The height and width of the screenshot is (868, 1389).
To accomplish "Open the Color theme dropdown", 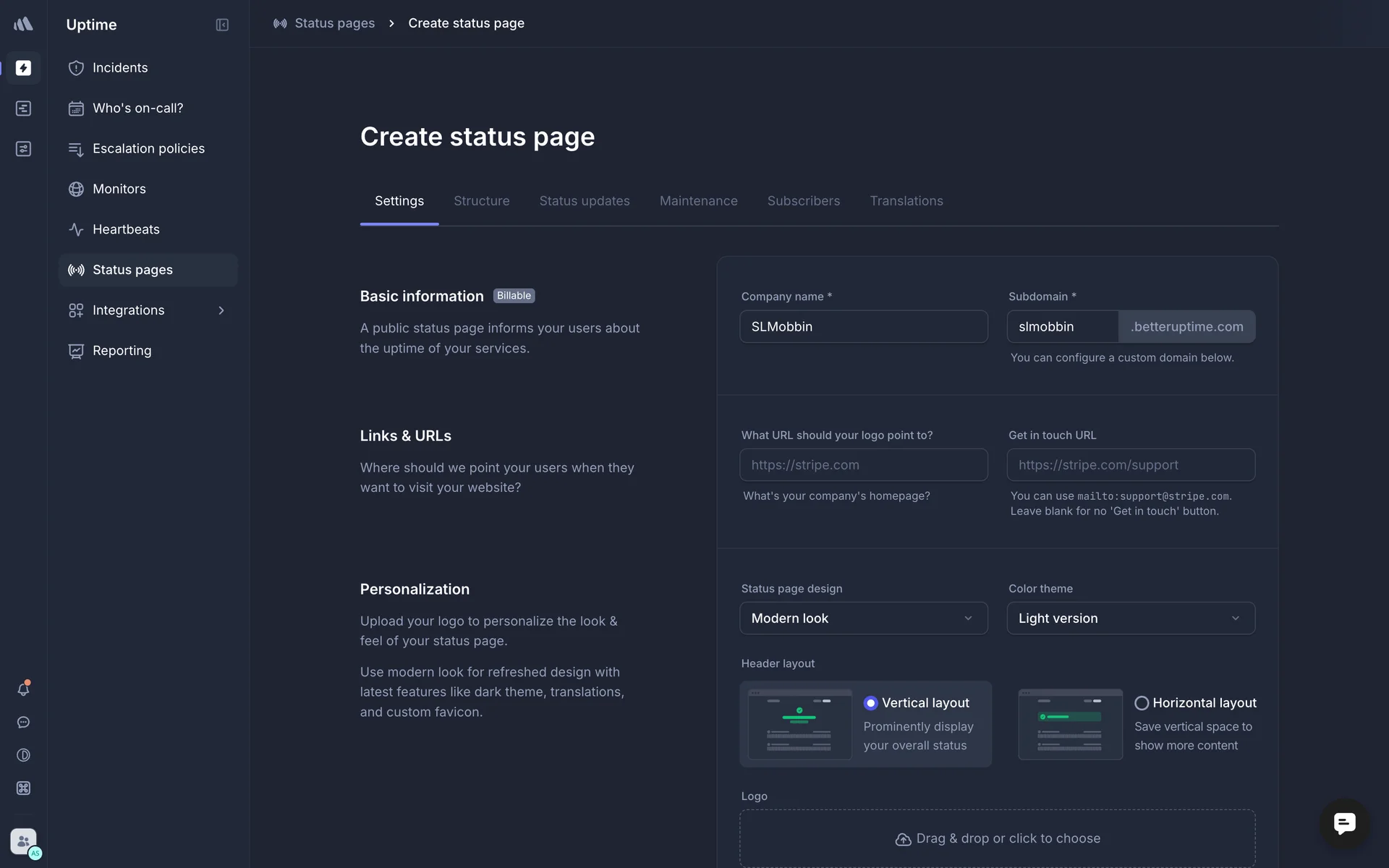I will click(1130, 618).
